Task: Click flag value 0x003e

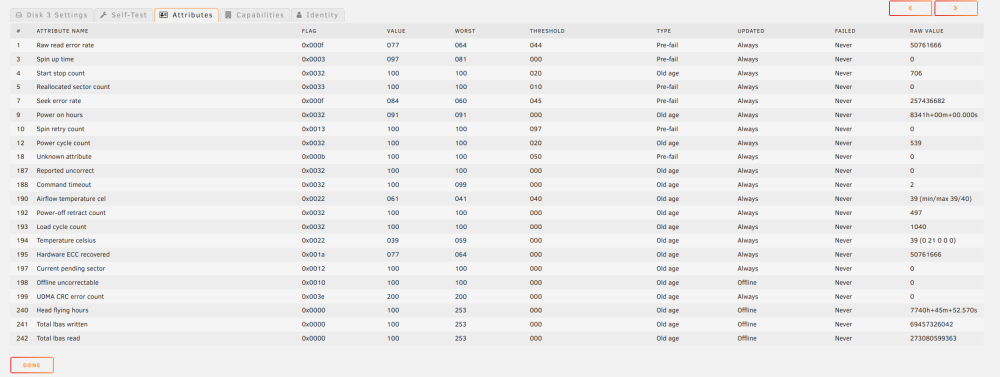Action: 313,297
